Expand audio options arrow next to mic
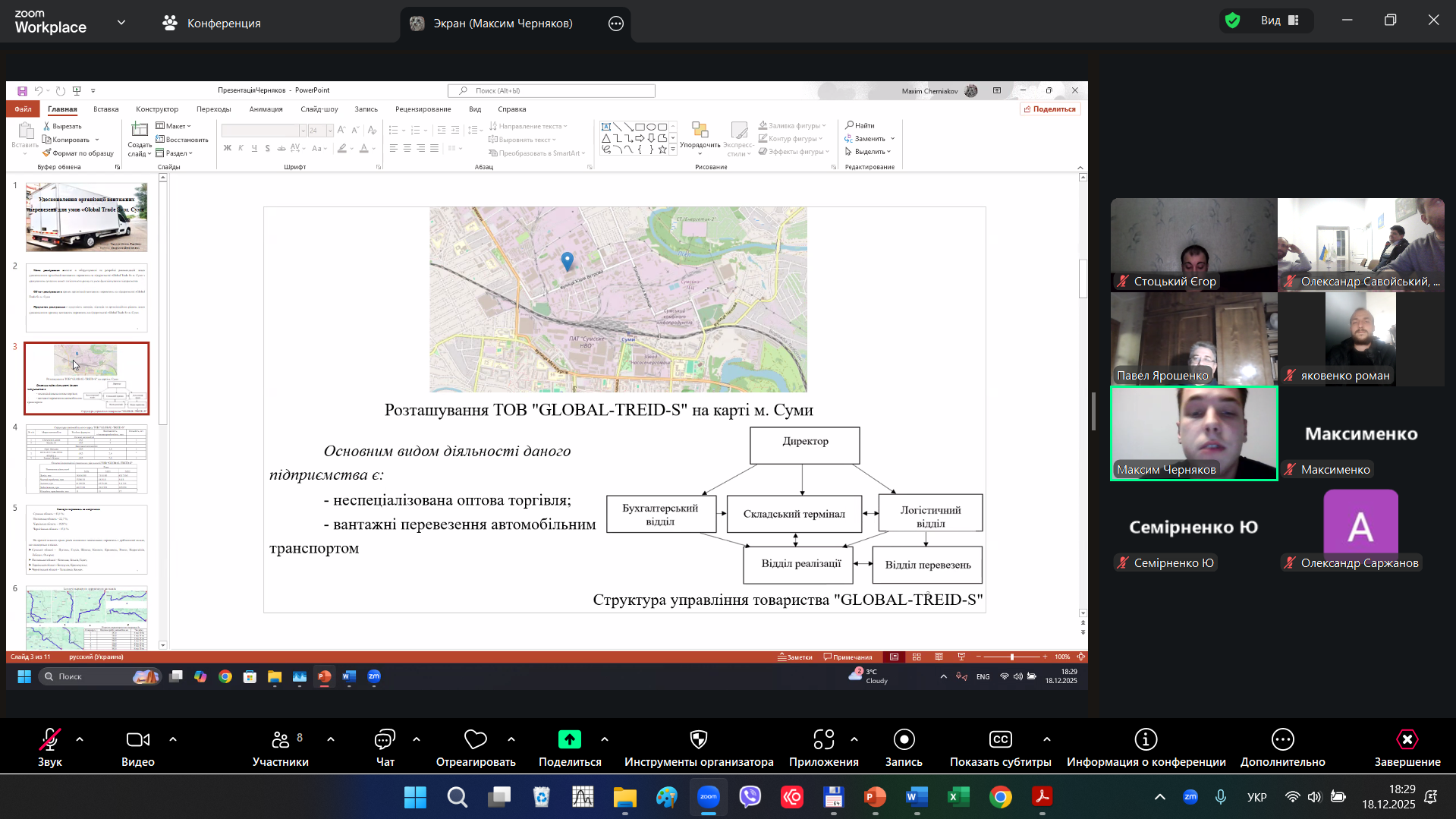 click(80, 739)
